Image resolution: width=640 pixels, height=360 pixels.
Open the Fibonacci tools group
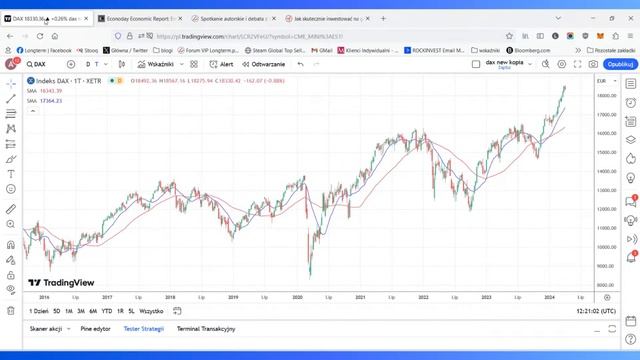pyautogui.click(x=11, y=114)
